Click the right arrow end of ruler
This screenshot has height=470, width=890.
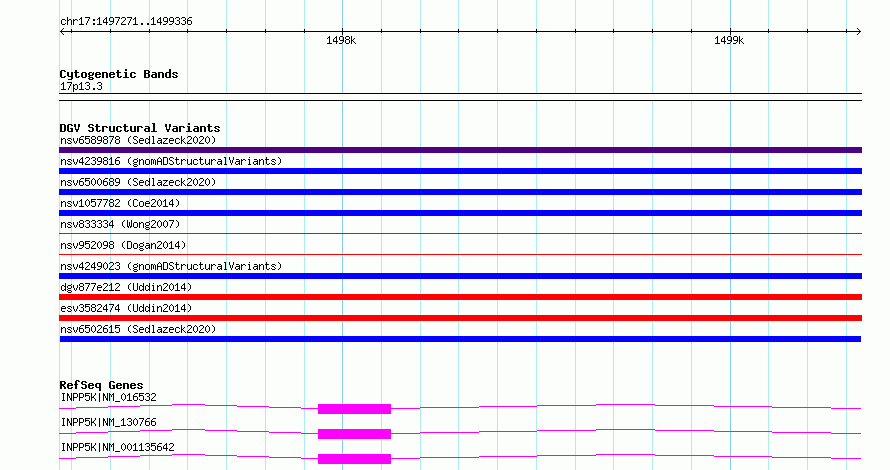click(x=858, y=32)
